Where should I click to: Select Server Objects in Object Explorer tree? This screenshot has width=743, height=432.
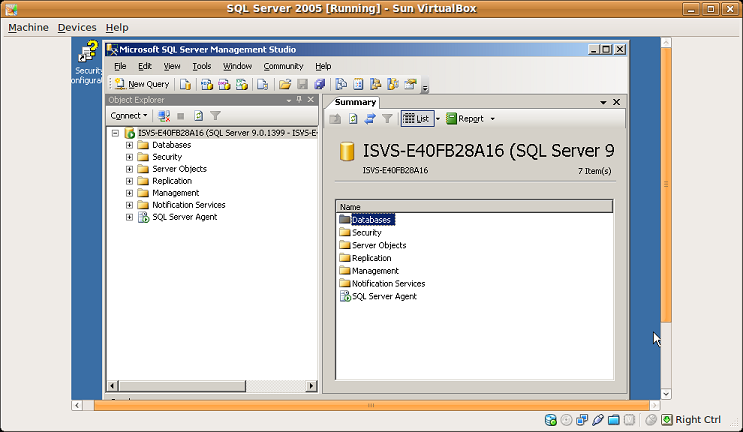(179, 169)
